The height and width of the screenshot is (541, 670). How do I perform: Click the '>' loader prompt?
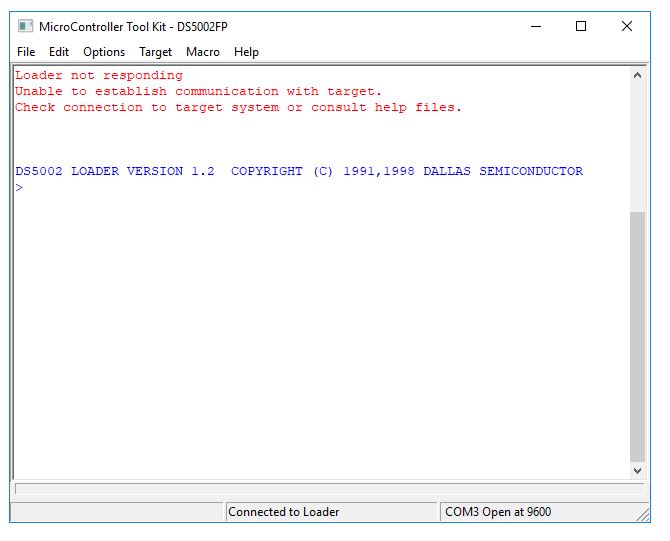click(19, 188)
